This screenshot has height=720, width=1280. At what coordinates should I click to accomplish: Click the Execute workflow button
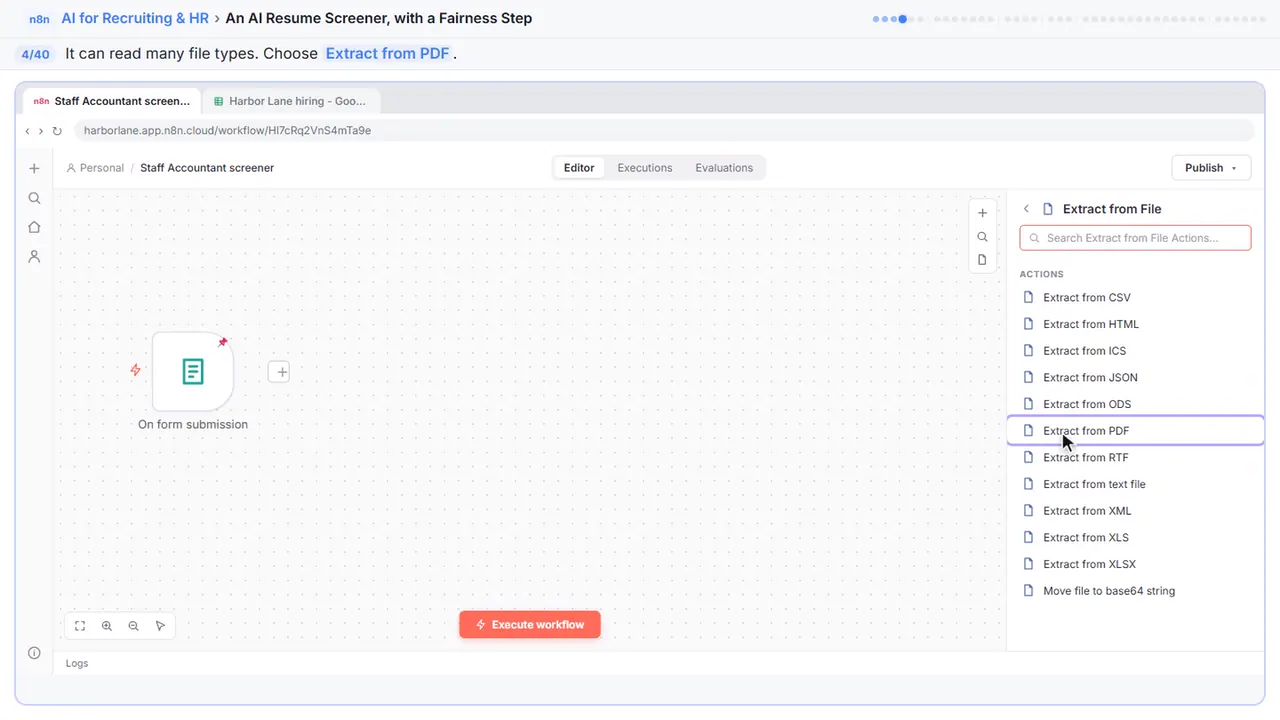pos(530,625)
